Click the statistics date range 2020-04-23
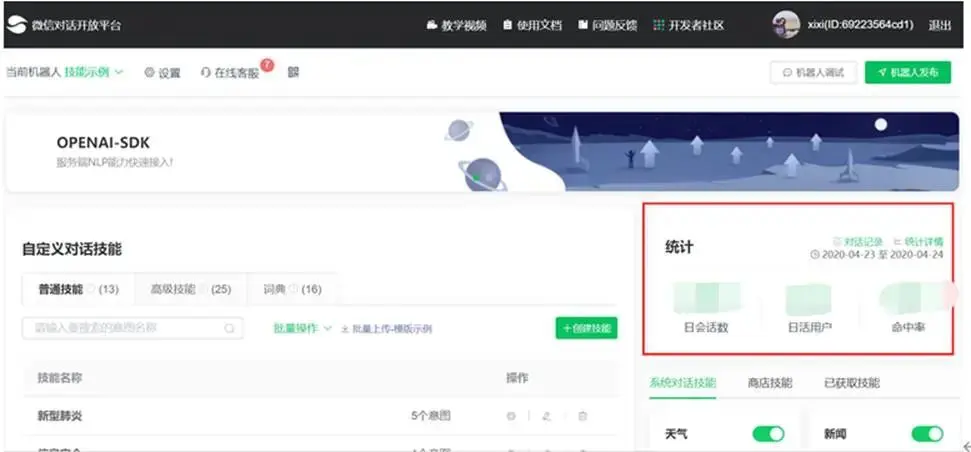This screenshot has height=452, width=971. tap(877, 254)
